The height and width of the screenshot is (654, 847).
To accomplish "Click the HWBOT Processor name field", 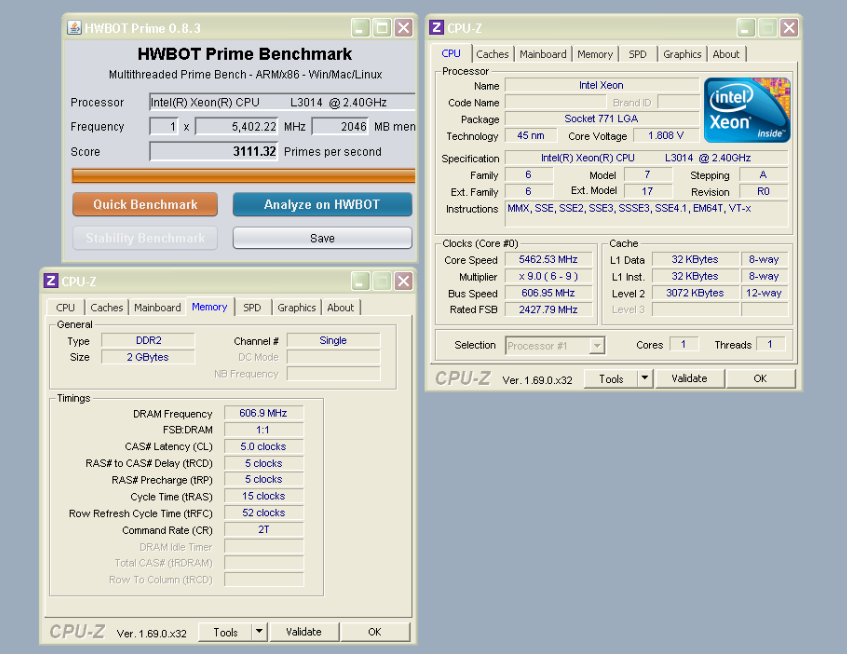I will pyautogui.click(x=282, y=102).
